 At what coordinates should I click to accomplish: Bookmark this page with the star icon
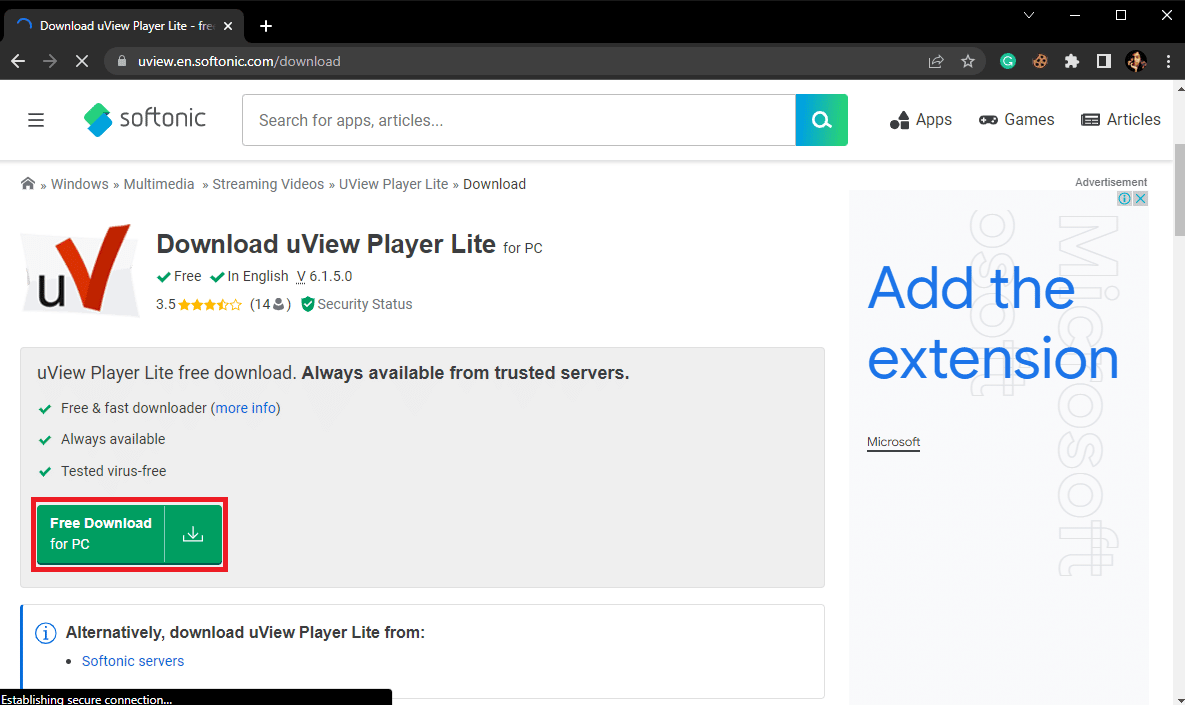pos(967,61)
